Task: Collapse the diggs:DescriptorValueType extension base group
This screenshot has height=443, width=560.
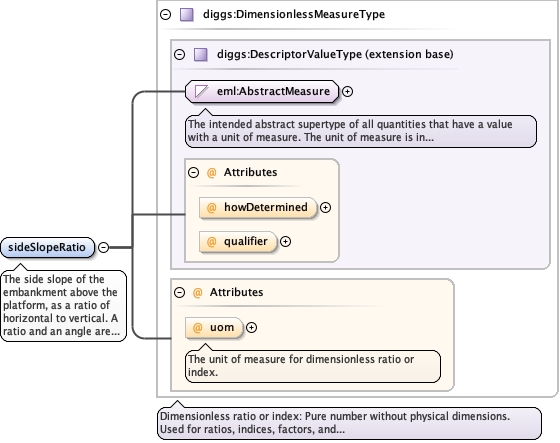Action: coord(179,55)
